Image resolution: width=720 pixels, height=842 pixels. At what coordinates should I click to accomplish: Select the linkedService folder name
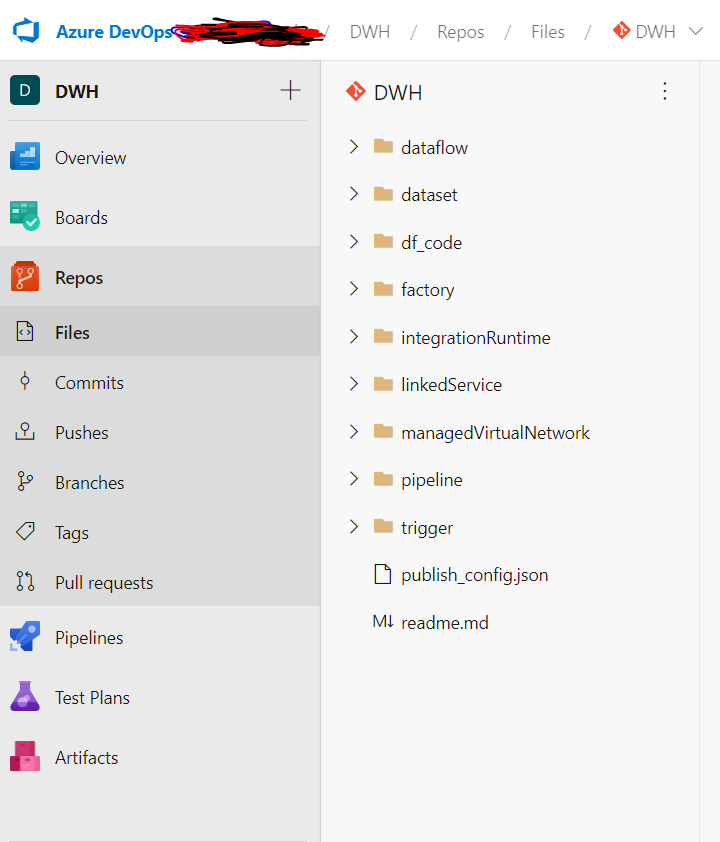coord(452,385)
